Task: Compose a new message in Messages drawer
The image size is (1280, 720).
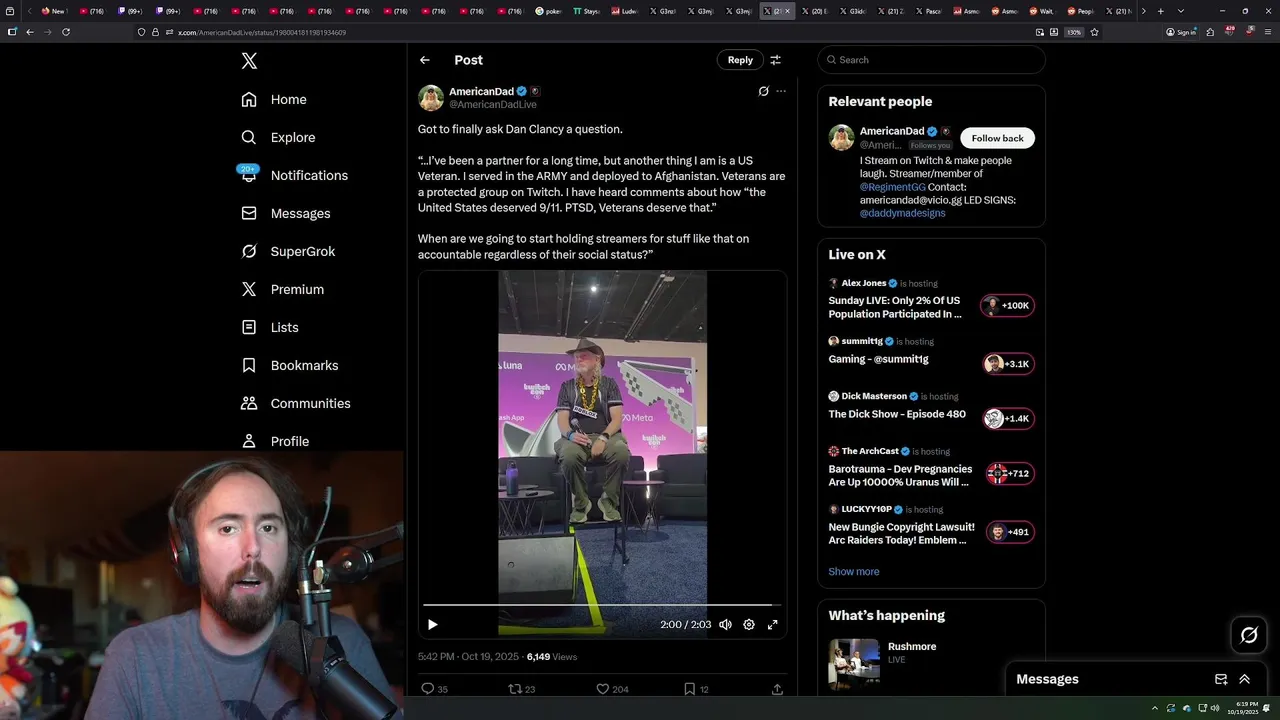Action: [1221, 679]
